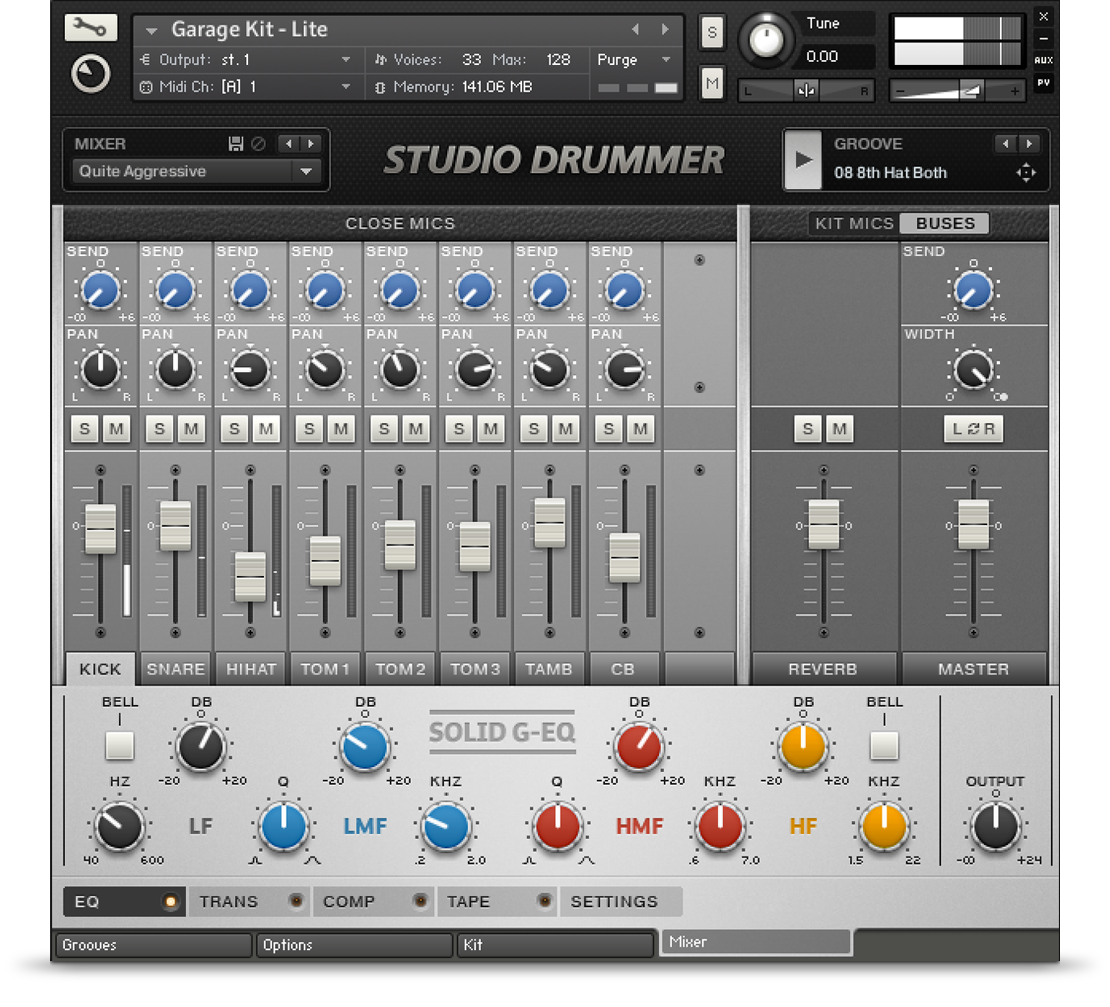Select the HIHAT channel label

click(x=251, y=669)
